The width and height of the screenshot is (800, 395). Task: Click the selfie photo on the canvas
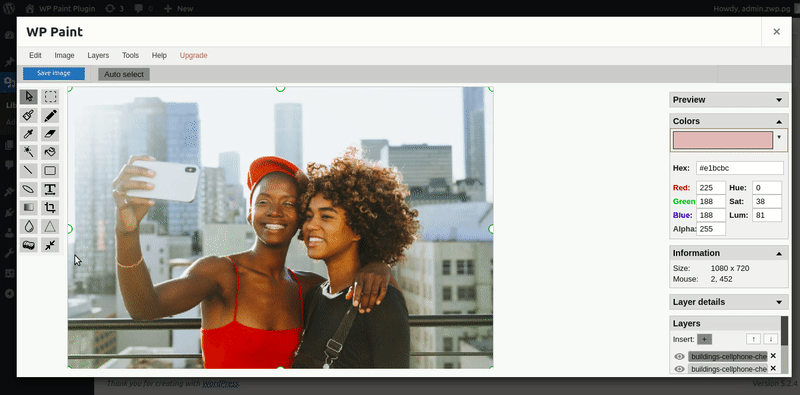[x=280, y=228]
